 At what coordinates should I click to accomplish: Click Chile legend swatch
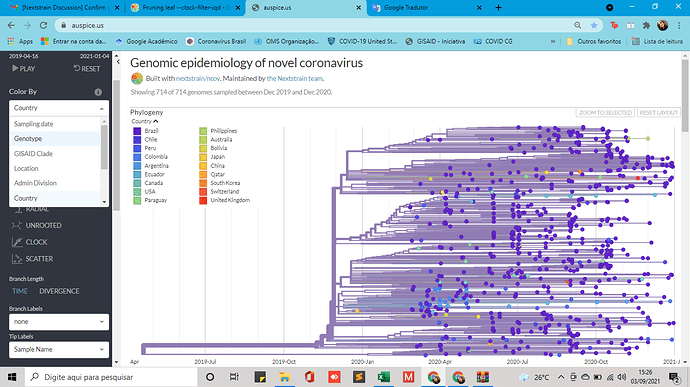[x=137, y=140]
